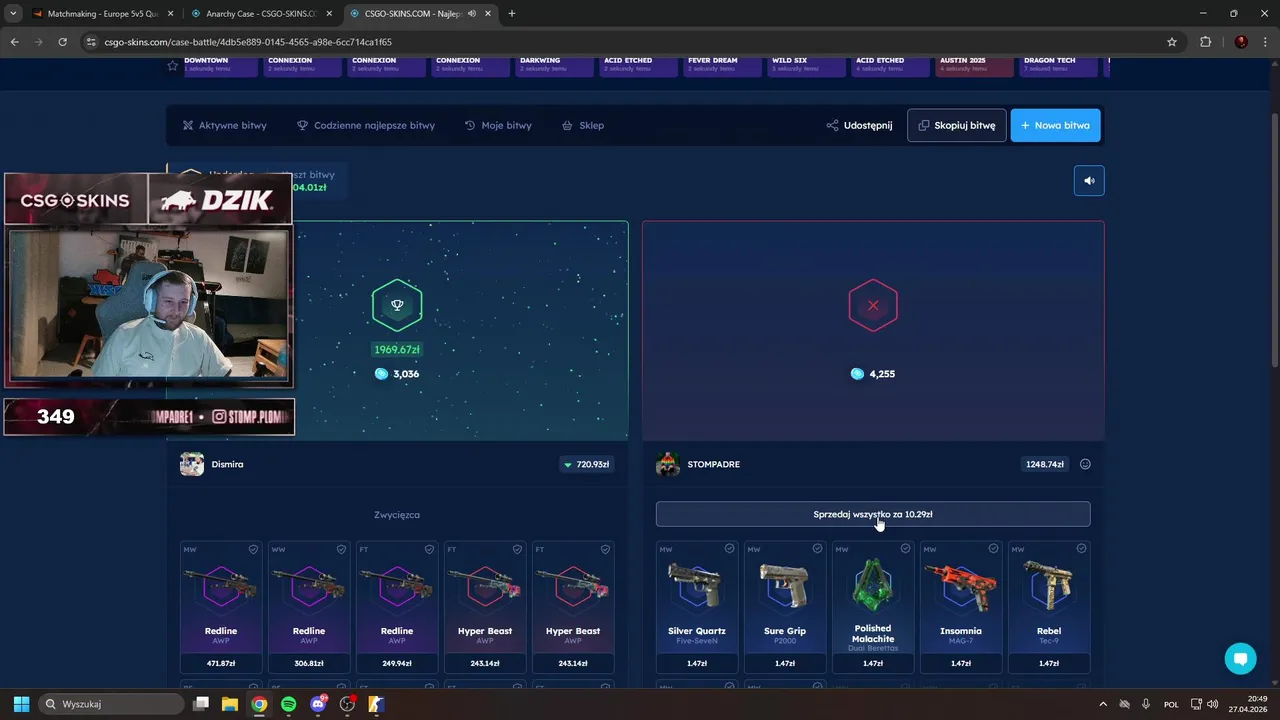1280x720 pixels.
Task: Click the red X loser hexagon
Action: click(x=873, y=305)
